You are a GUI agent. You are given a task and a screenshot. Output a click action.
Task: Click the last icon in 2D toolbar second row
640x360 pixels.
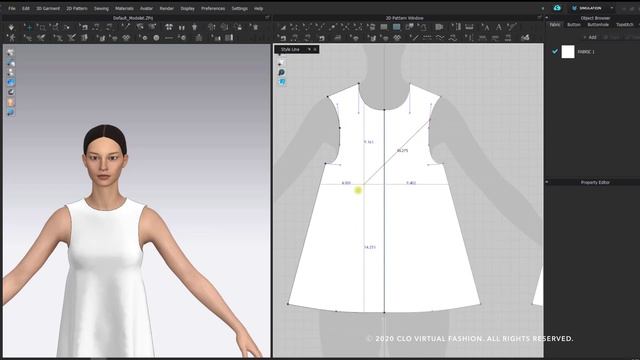coord(525,38)
